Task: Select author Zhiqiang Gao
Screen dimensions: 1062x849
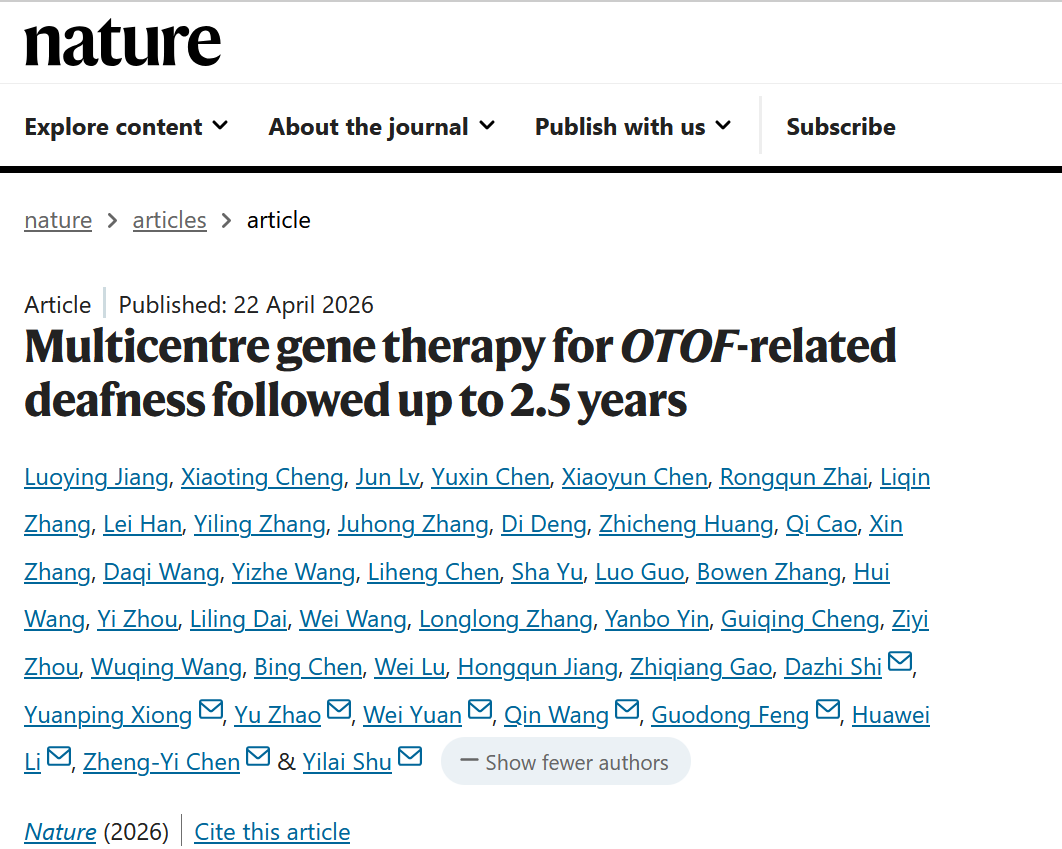Action: tap(700, 667)
